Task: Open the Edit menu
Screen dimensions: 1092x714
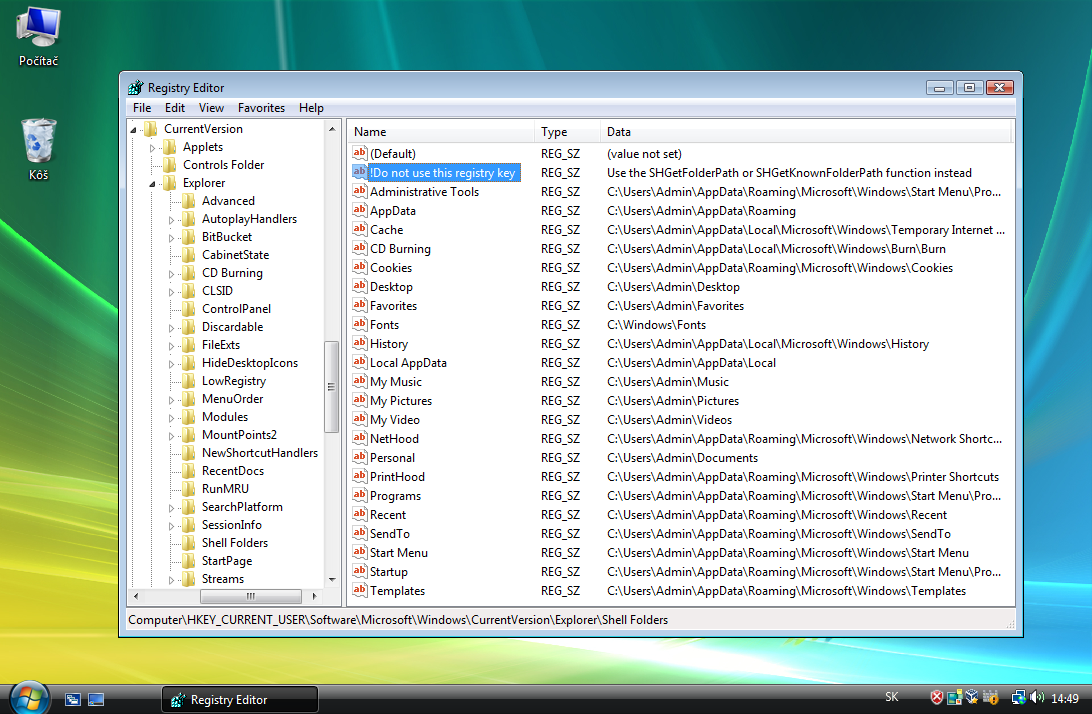Action: pyautogui.click(x=175, y=108)
